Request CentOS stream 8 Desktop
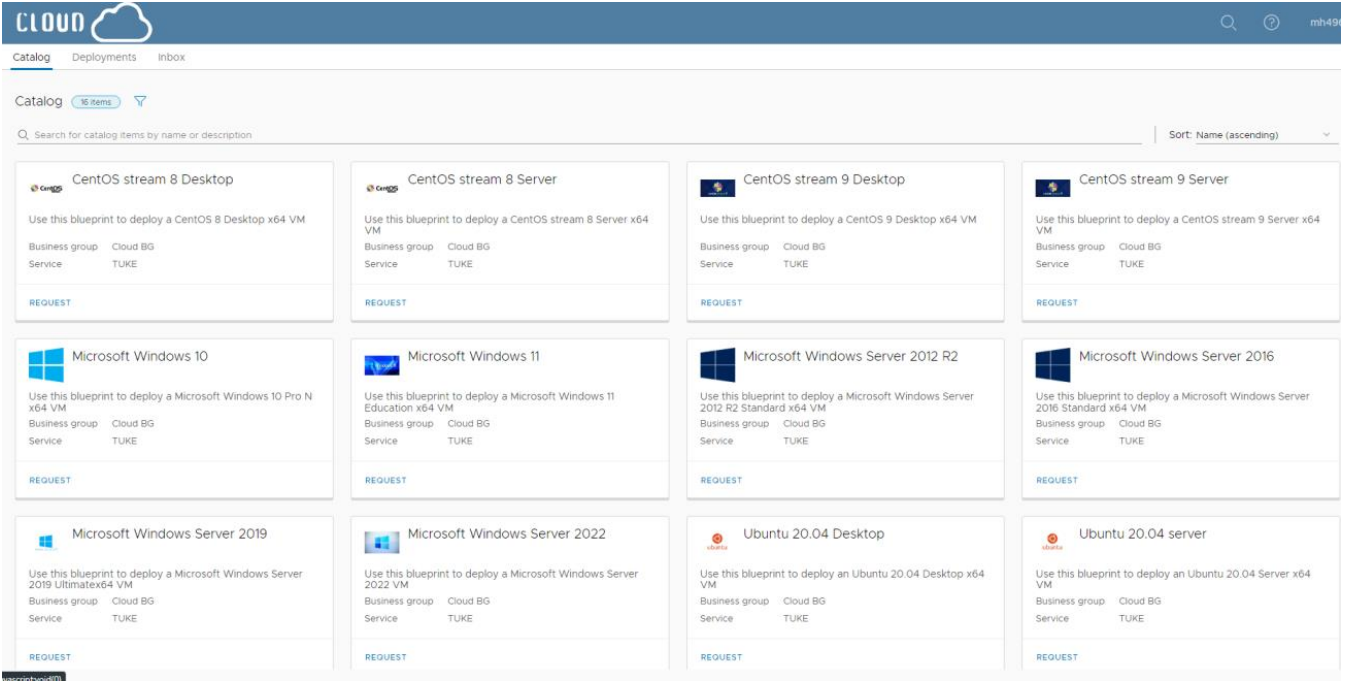1346x684 pixels. 50,303
